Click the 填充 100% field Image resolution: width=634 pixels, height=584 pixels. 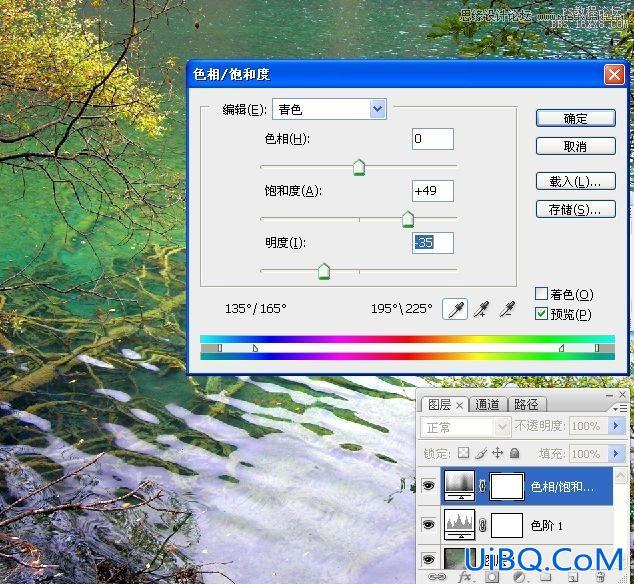point(588,453)
